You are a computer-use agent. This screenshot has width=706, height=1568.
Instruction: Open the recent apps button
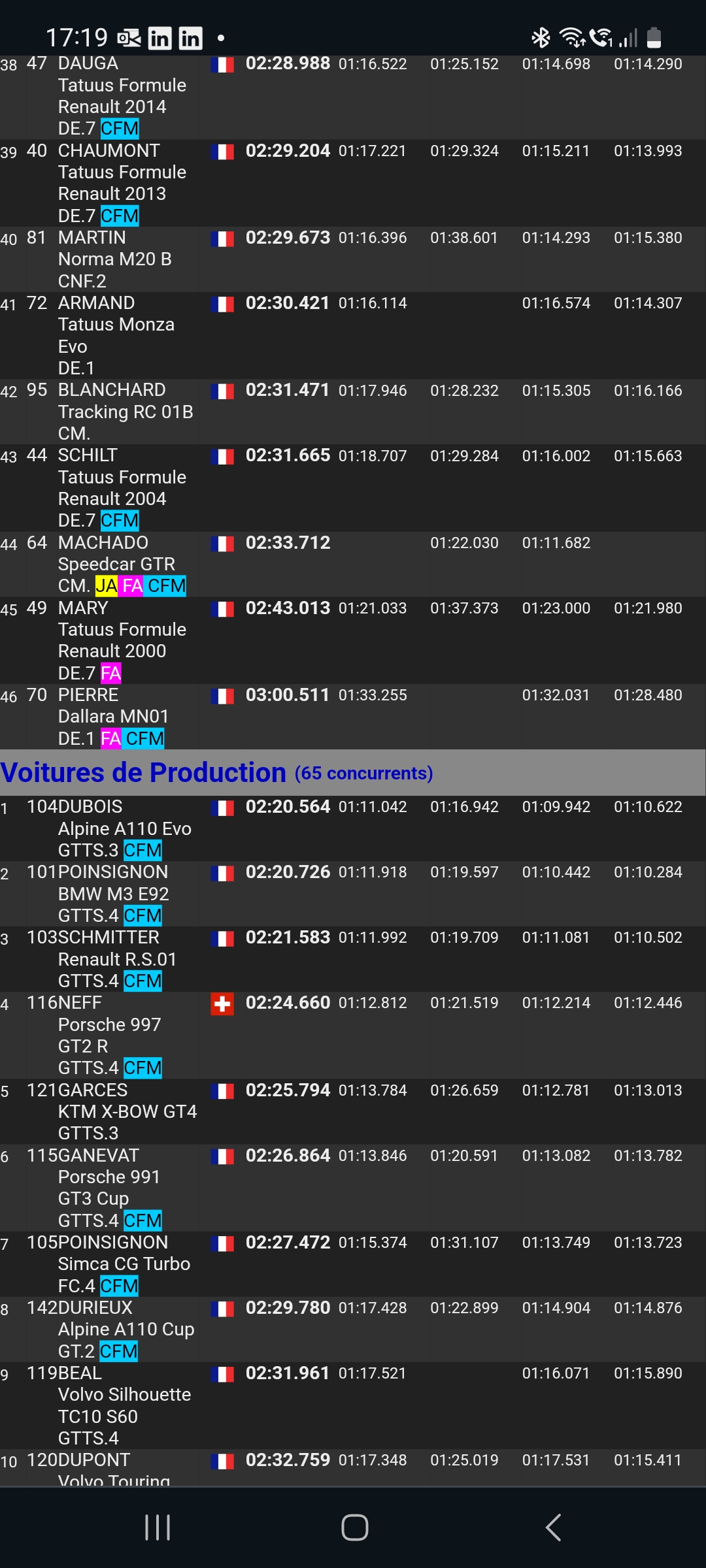point(157,1527)
